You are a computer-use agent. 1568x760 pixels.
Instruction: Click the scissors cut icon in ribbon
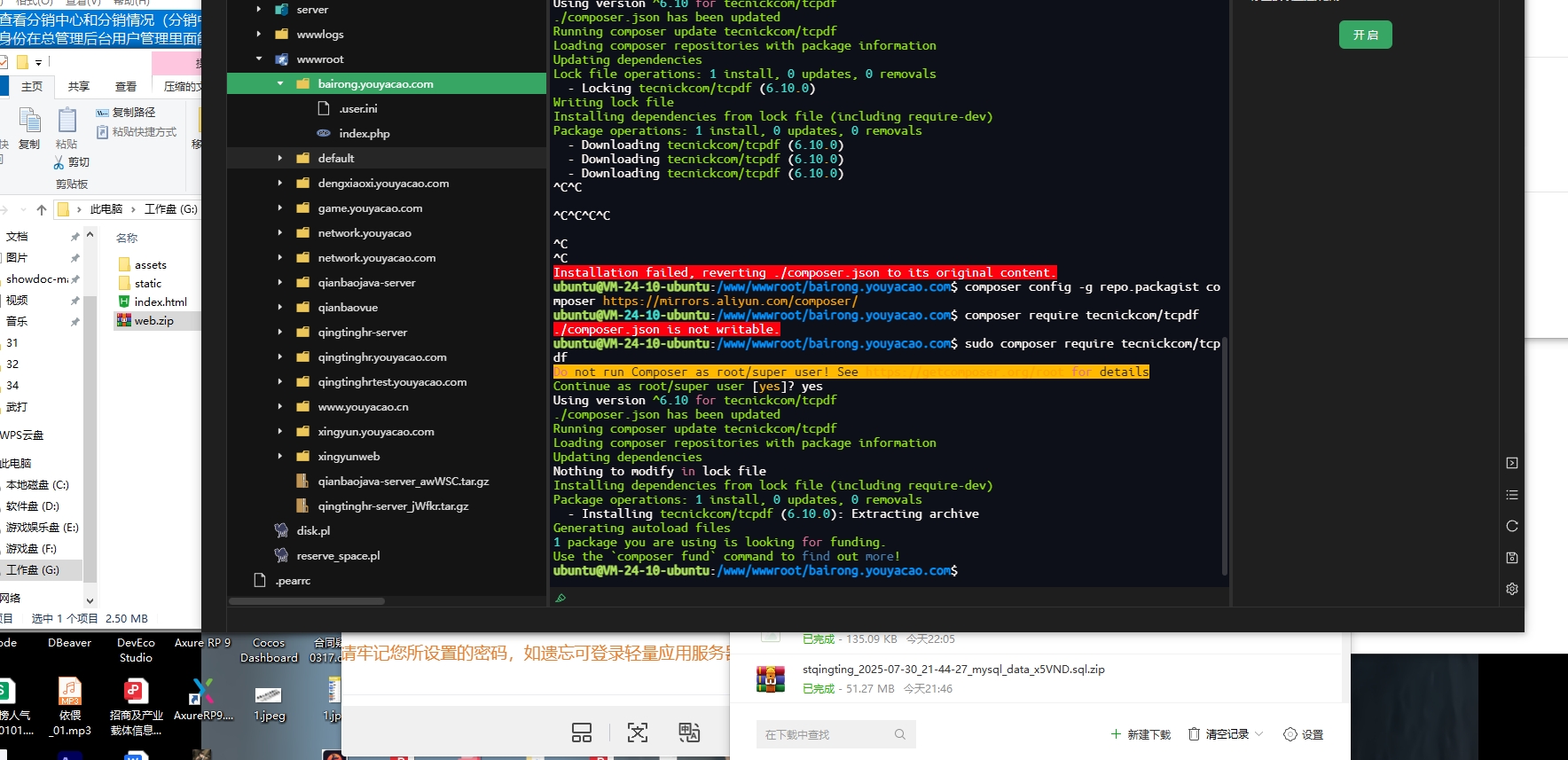[x=59, y=162]
